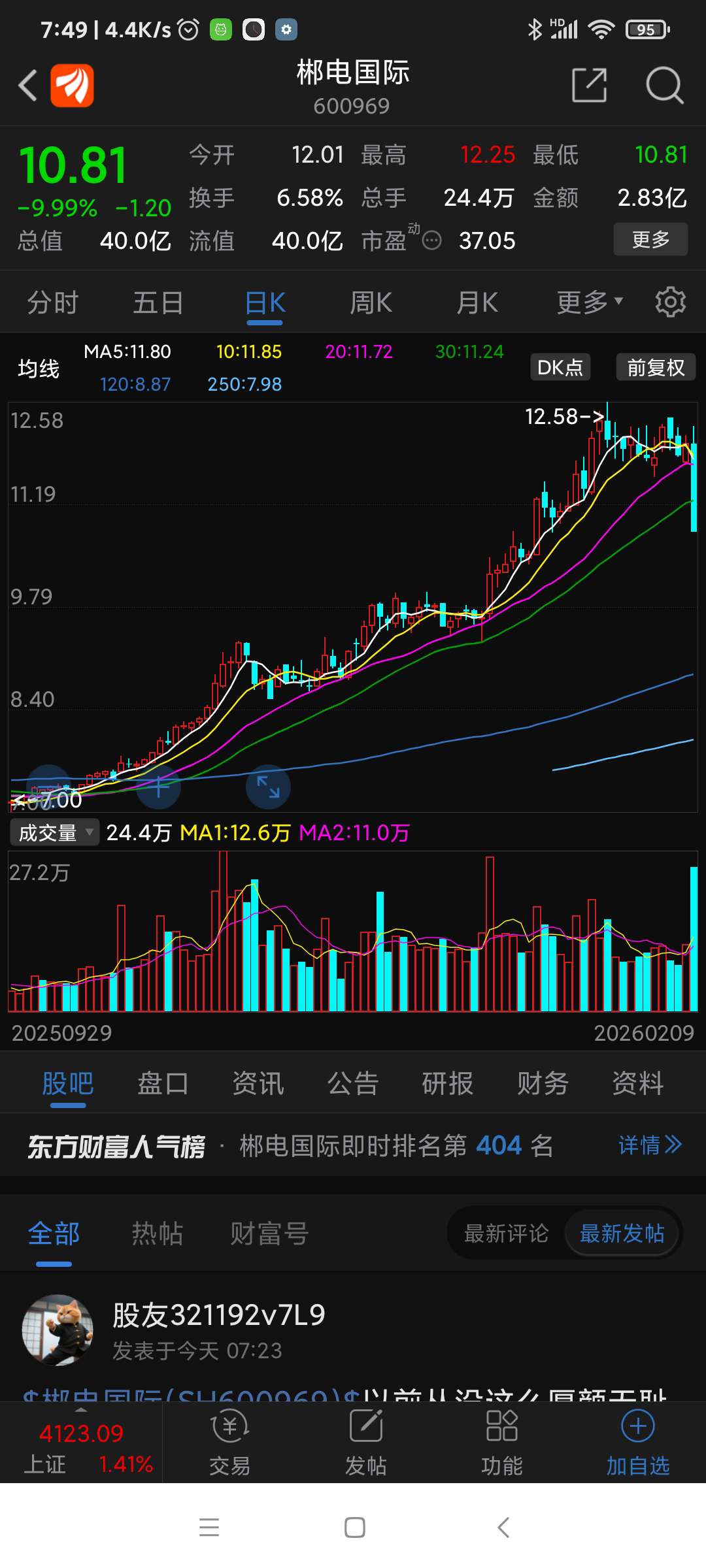Tap the chart fullscreen expand icon

(268, 787)
